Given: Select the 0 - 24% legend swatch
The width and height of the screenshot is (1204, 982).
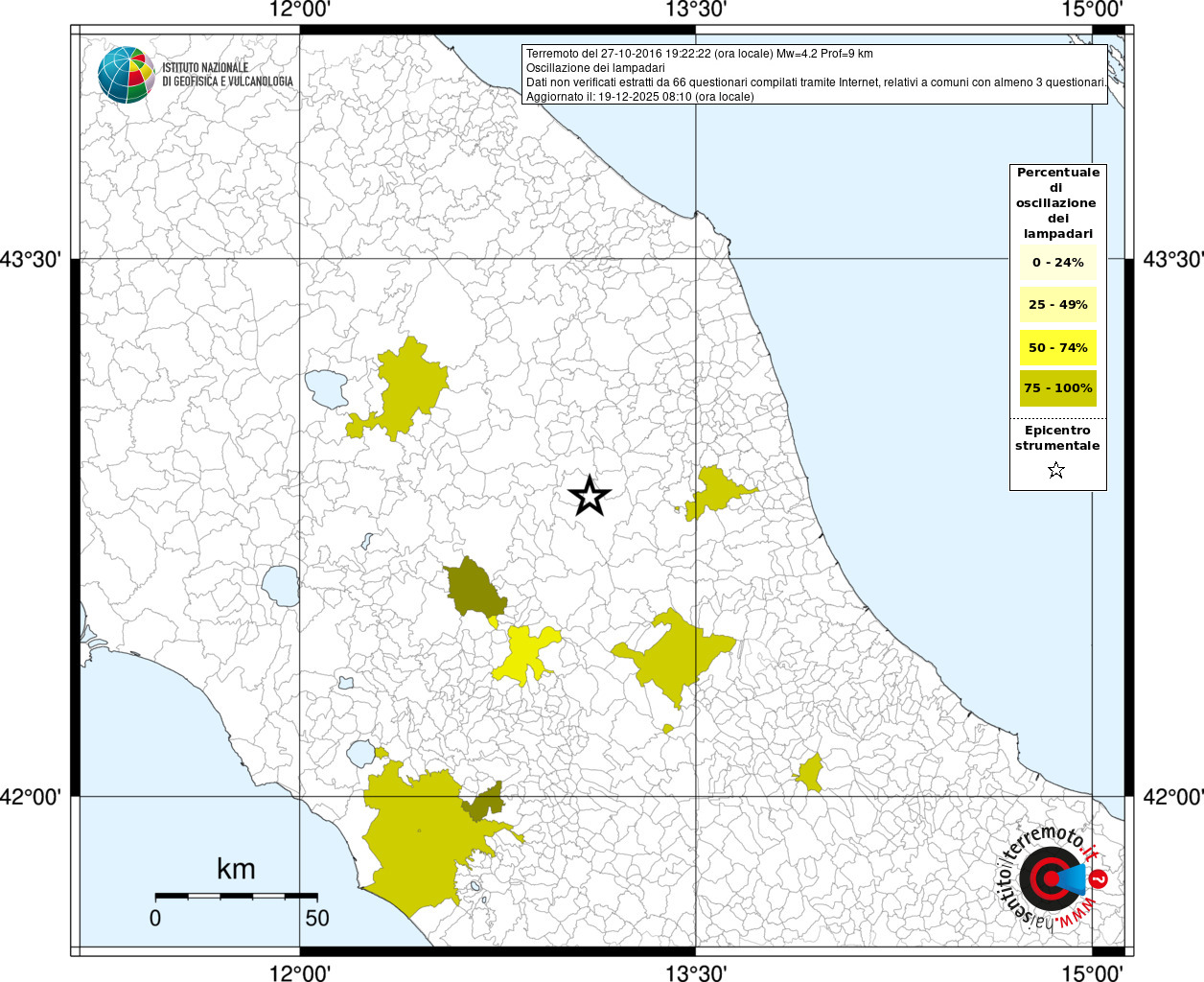Looking at the screenshot, I should (1058, 262).
